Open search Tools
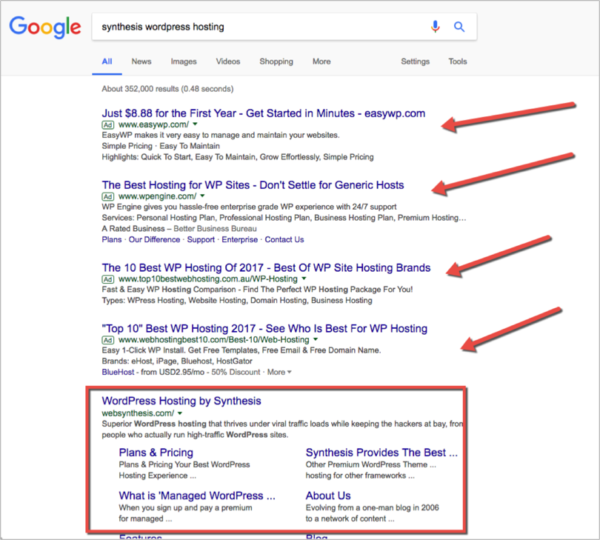The height and width of the screenshot is (540, 600). point(458,62)
